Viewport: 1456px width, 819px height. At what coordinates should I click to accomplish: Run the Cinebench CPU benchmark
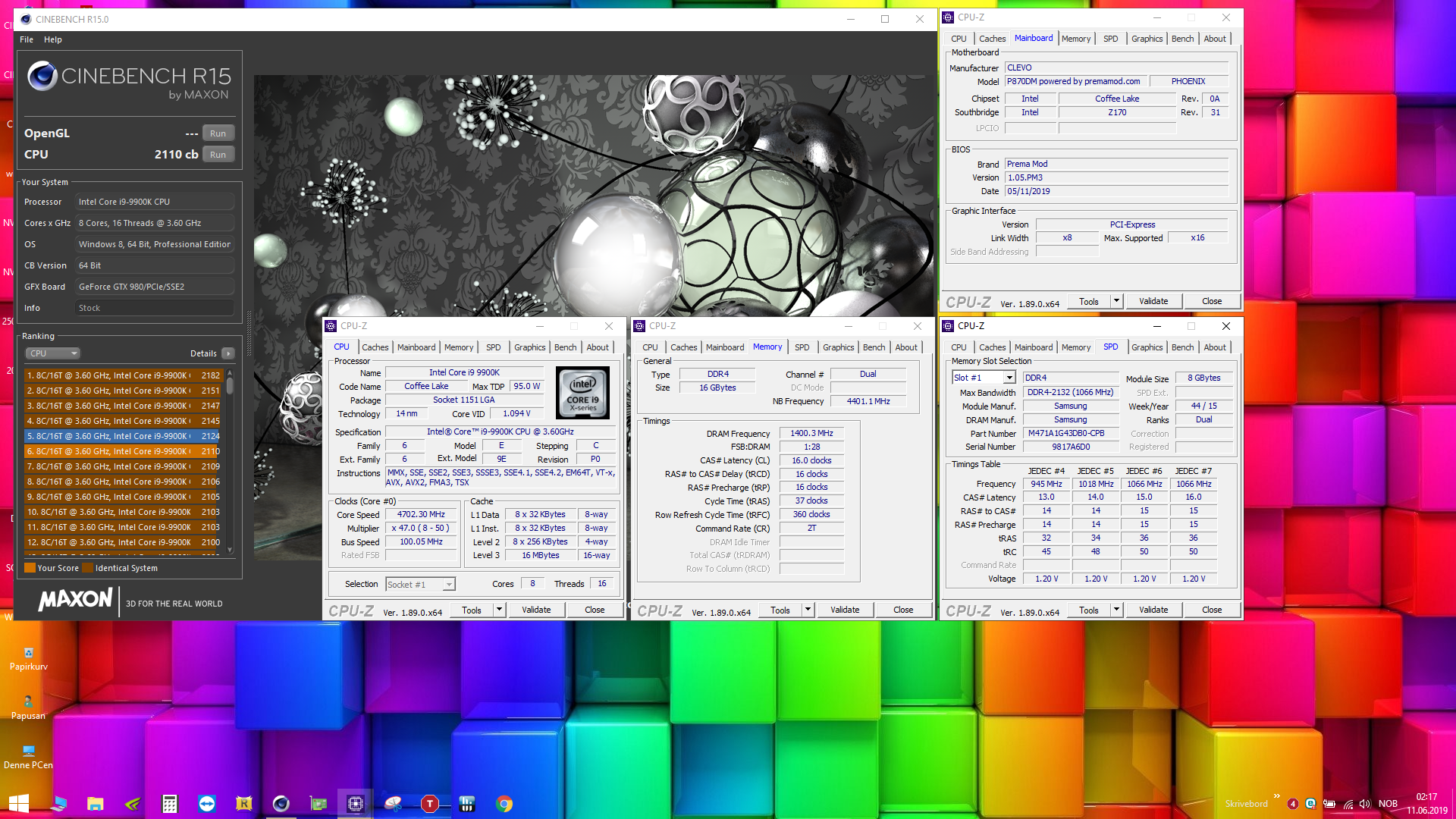[x=218, y=154]
